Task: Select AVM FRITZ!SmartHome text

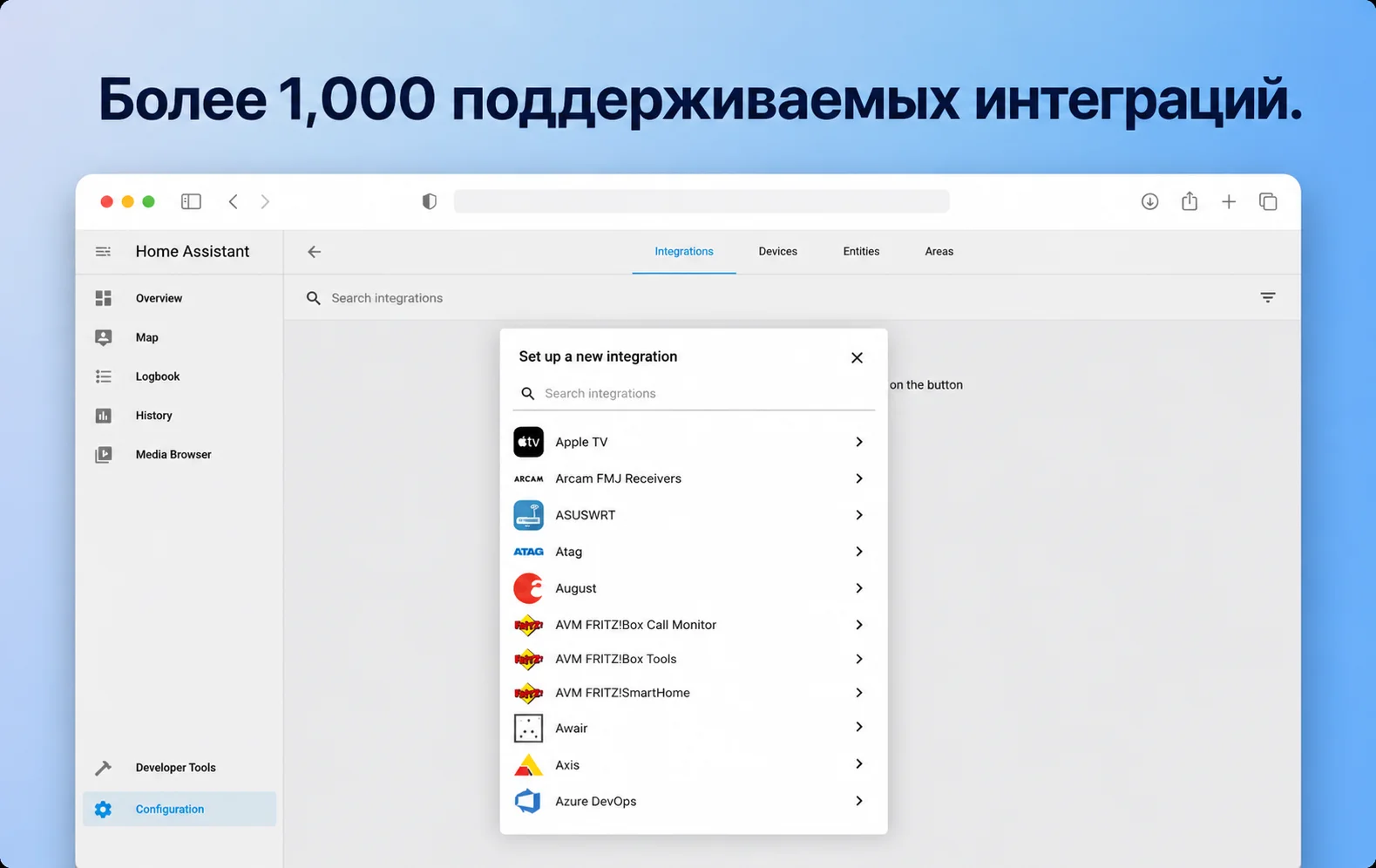Action: pyautogui.click(x=622, y=693)
